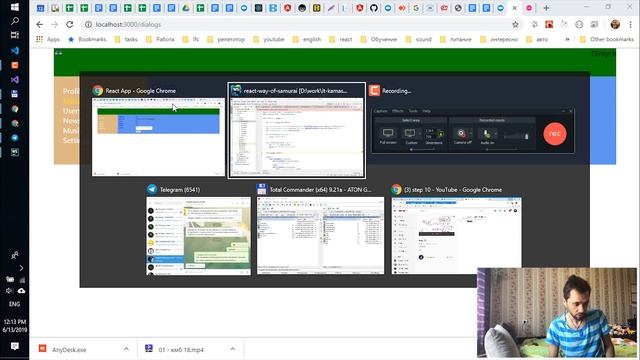Viewport: 640px width, 360px height.
Task: Open the clock showing 12:13 PM
Action: tap(15, 325)
